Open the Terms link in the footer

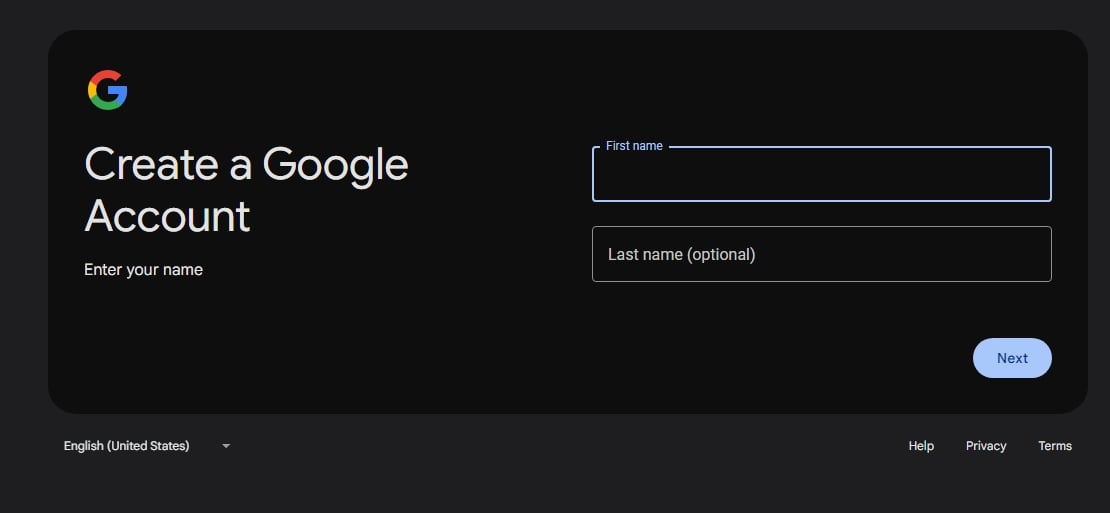point(1055,446)
